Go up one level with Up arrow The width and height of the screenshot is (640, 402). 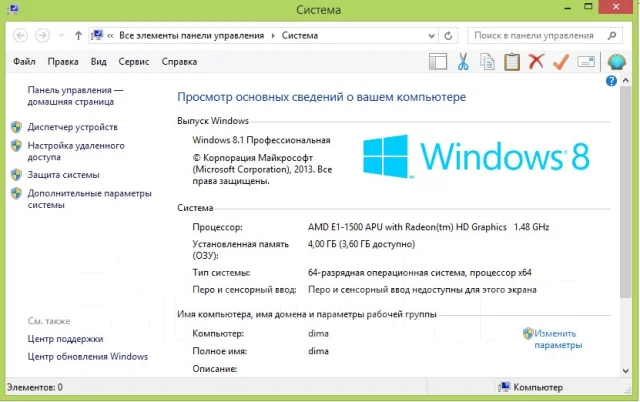click(78, 36)
